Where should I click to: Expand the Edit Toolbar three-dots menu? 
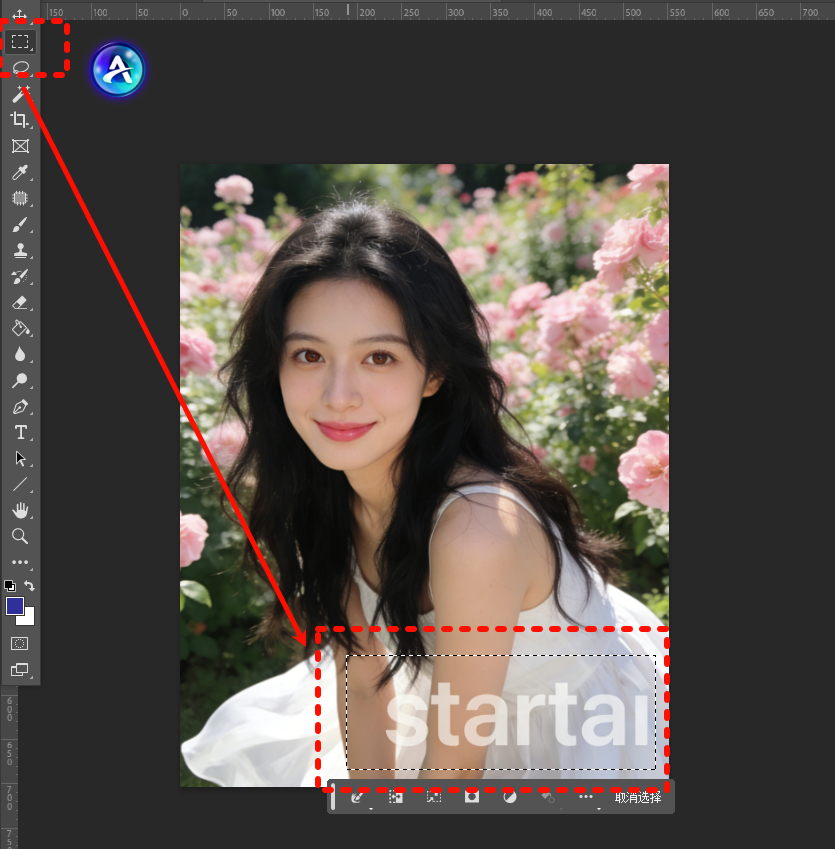[x=20, y=563]
